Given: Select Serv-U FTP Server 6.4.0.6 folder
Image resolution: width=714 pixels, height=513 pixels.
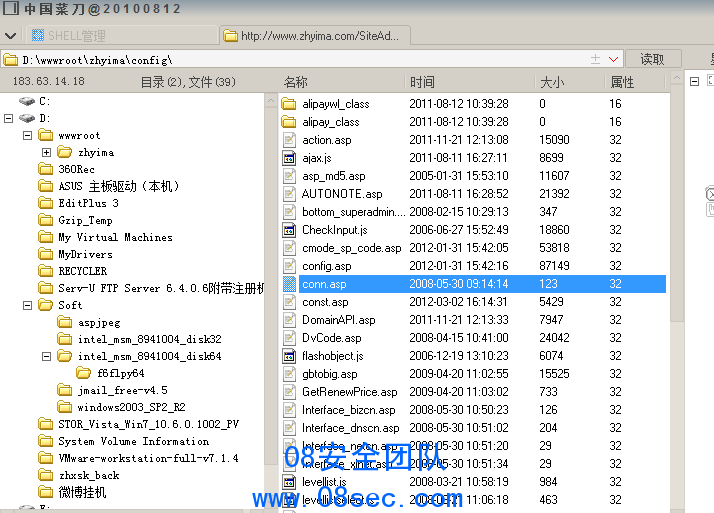Looking at the screenshot, I should [x=161, y=288].
